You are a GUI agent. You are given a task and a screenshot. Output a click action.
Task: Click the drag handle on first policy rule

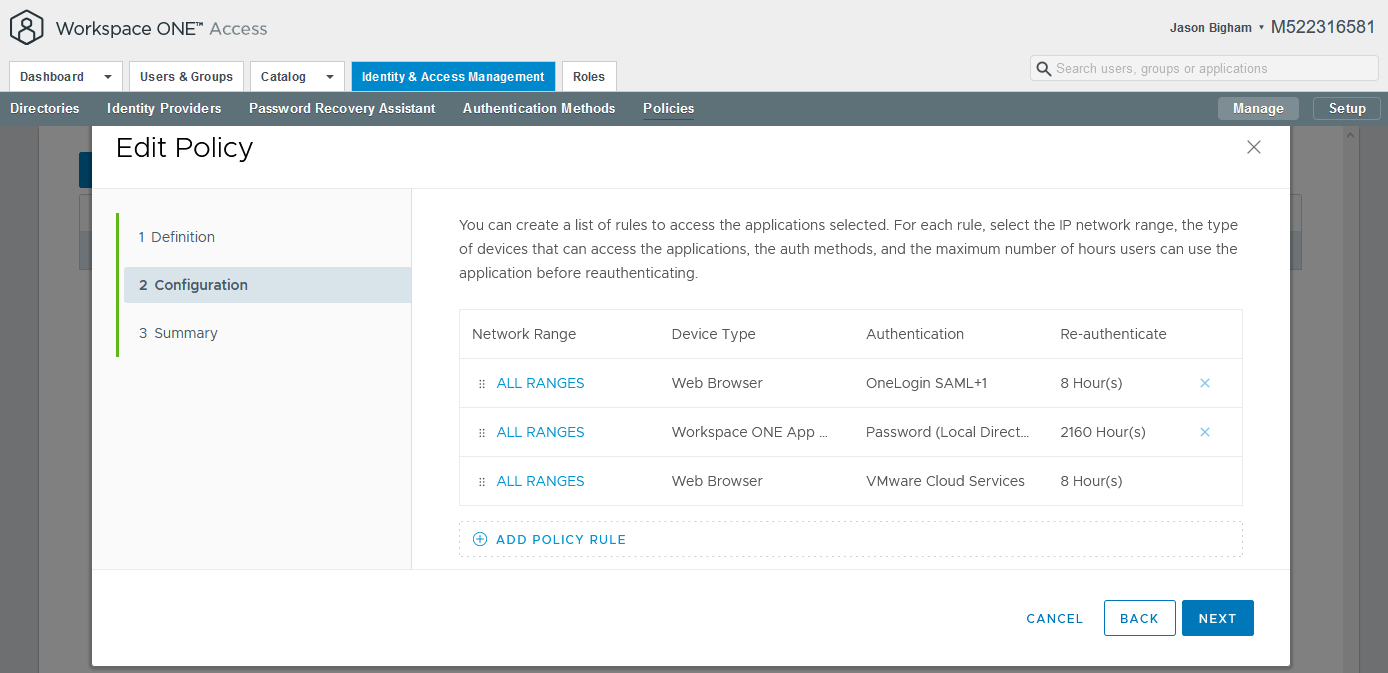point(481,382)
